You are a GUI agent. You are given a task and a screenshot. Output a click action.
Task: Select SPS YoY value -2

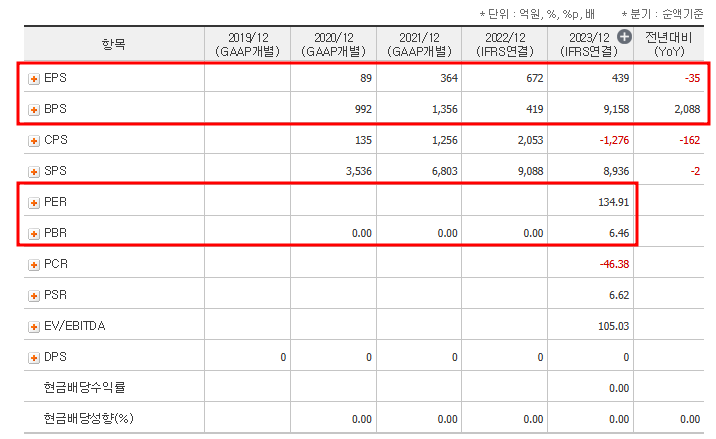point(695,171)
